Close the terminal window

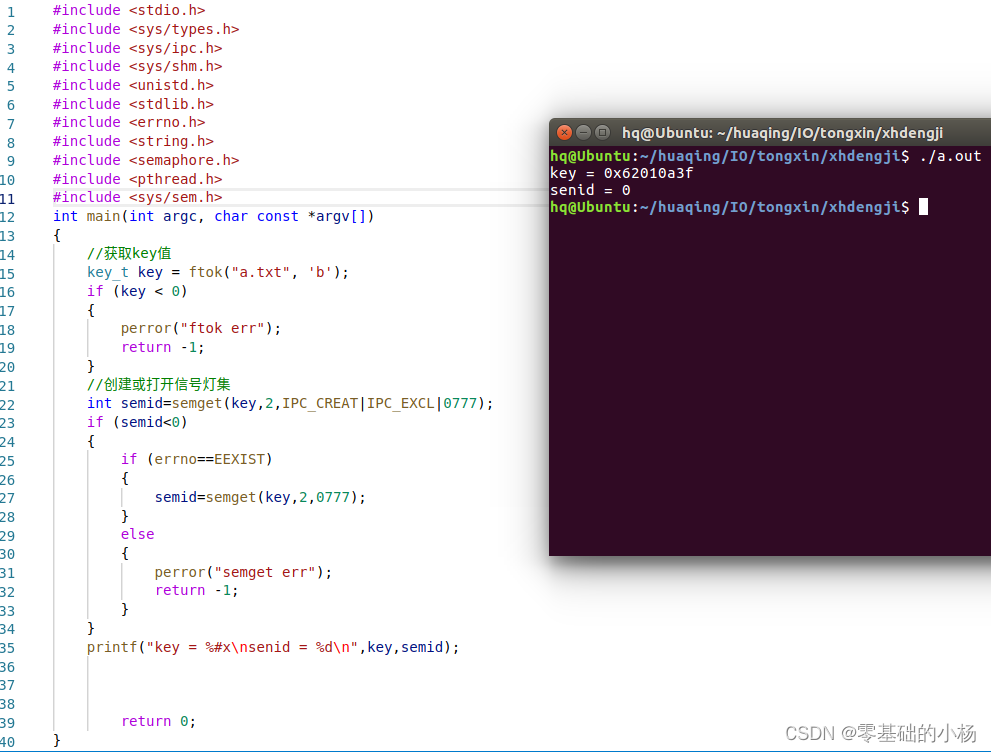564,133
